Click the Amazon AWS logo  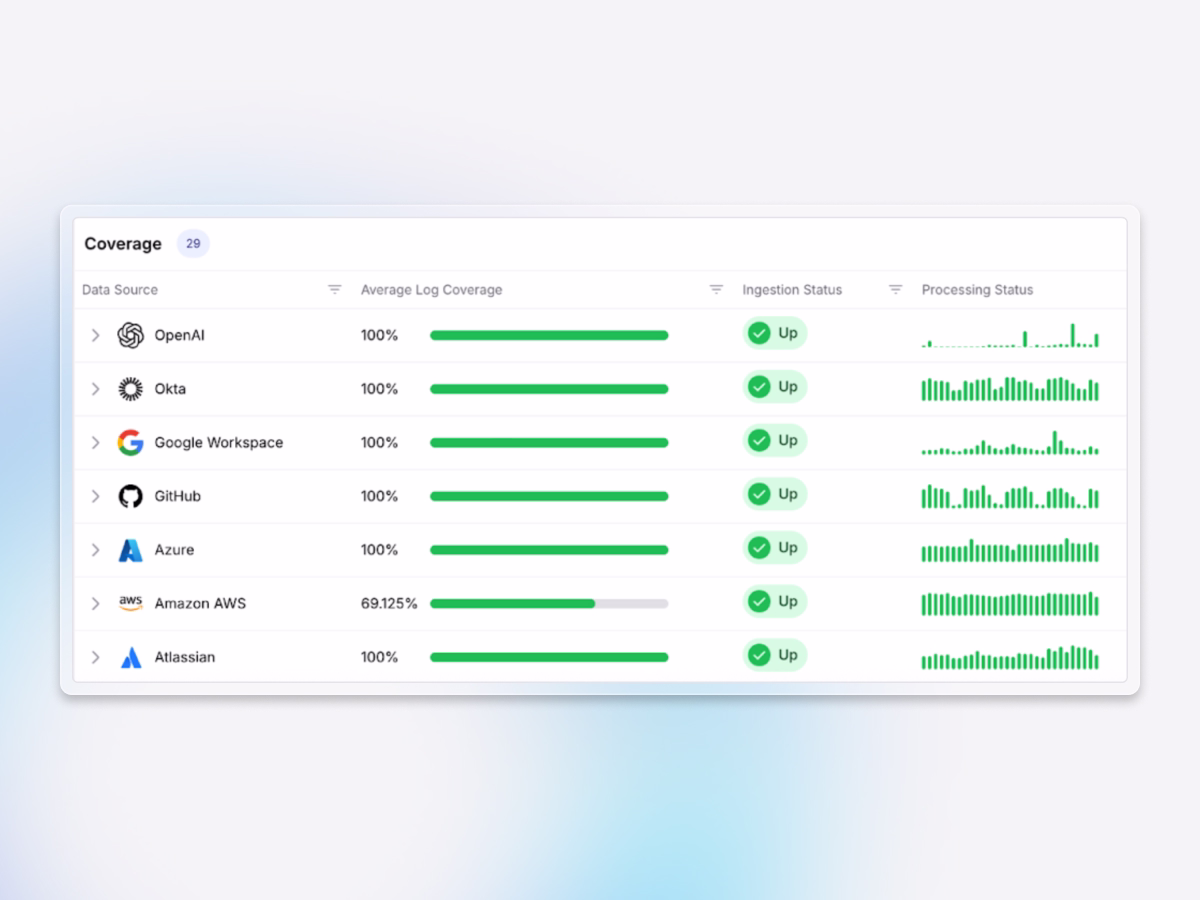pos(129,603)
